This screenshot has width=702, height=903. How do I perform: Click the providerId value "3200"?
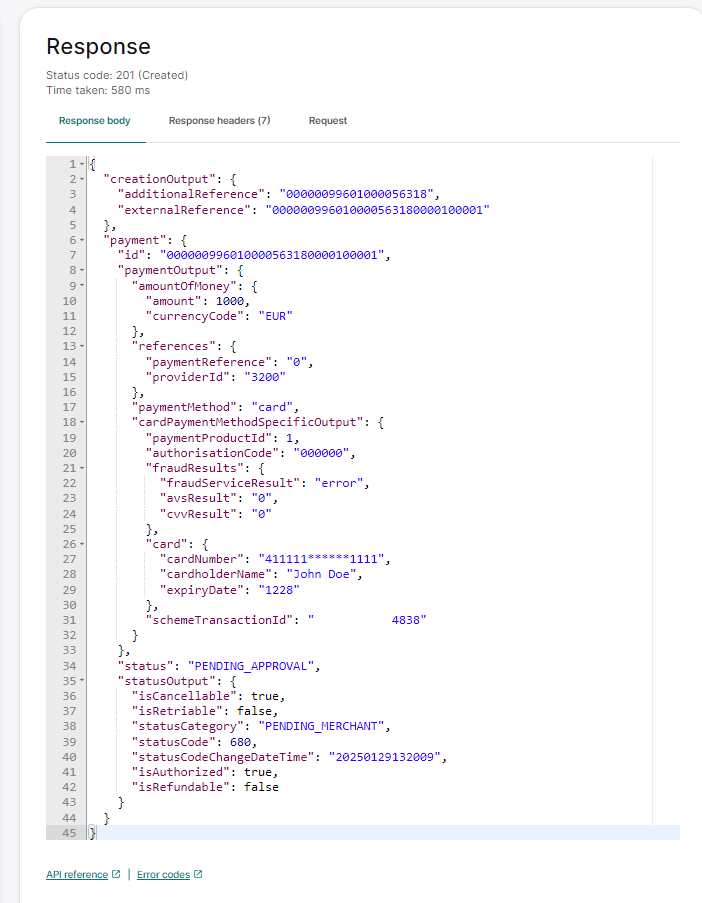click(x=265, y=377)
